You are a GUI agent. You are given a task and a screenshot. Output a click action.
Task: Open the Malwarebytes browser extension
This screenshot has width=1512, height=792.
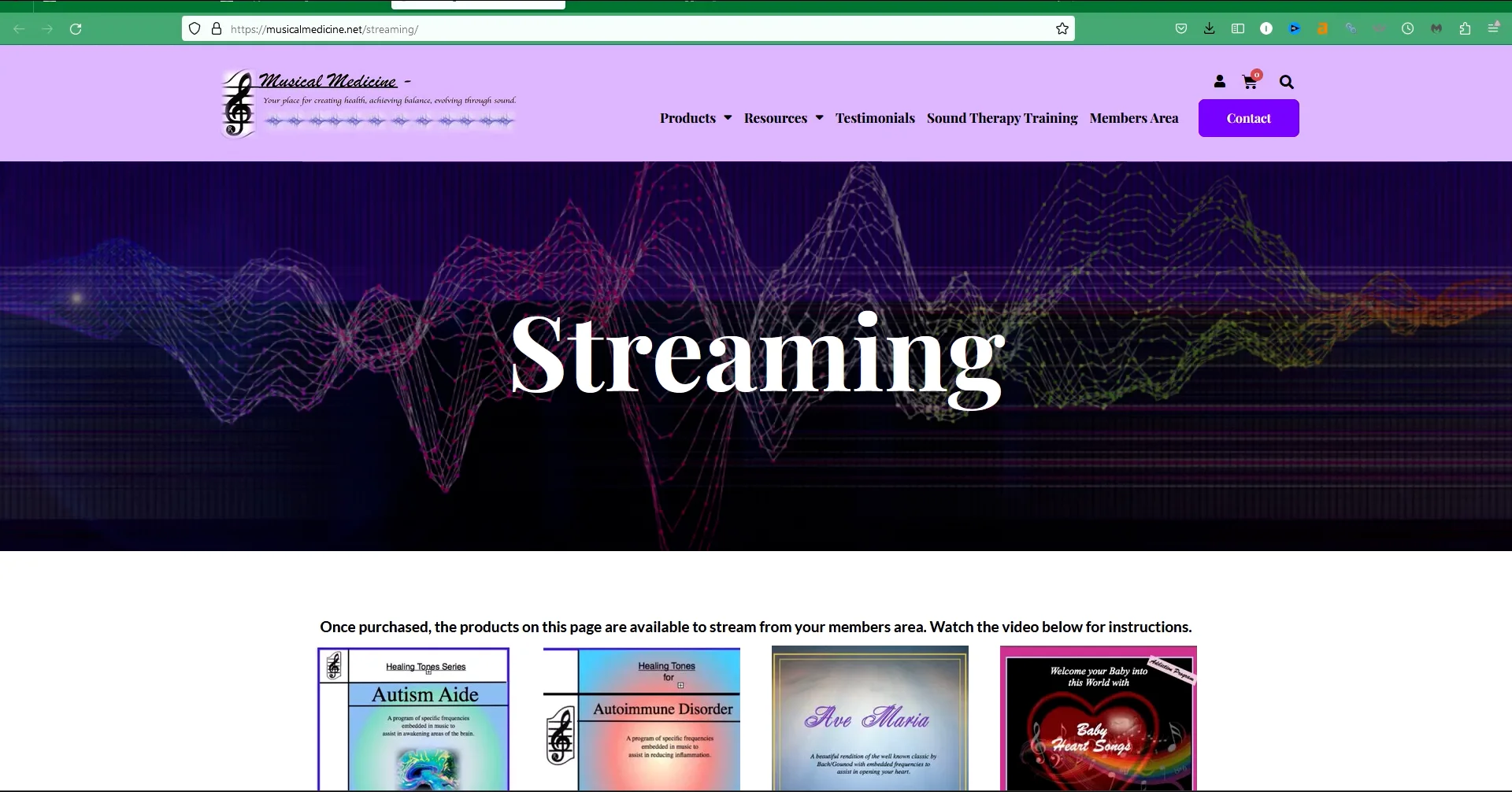tap(1436, 28)
